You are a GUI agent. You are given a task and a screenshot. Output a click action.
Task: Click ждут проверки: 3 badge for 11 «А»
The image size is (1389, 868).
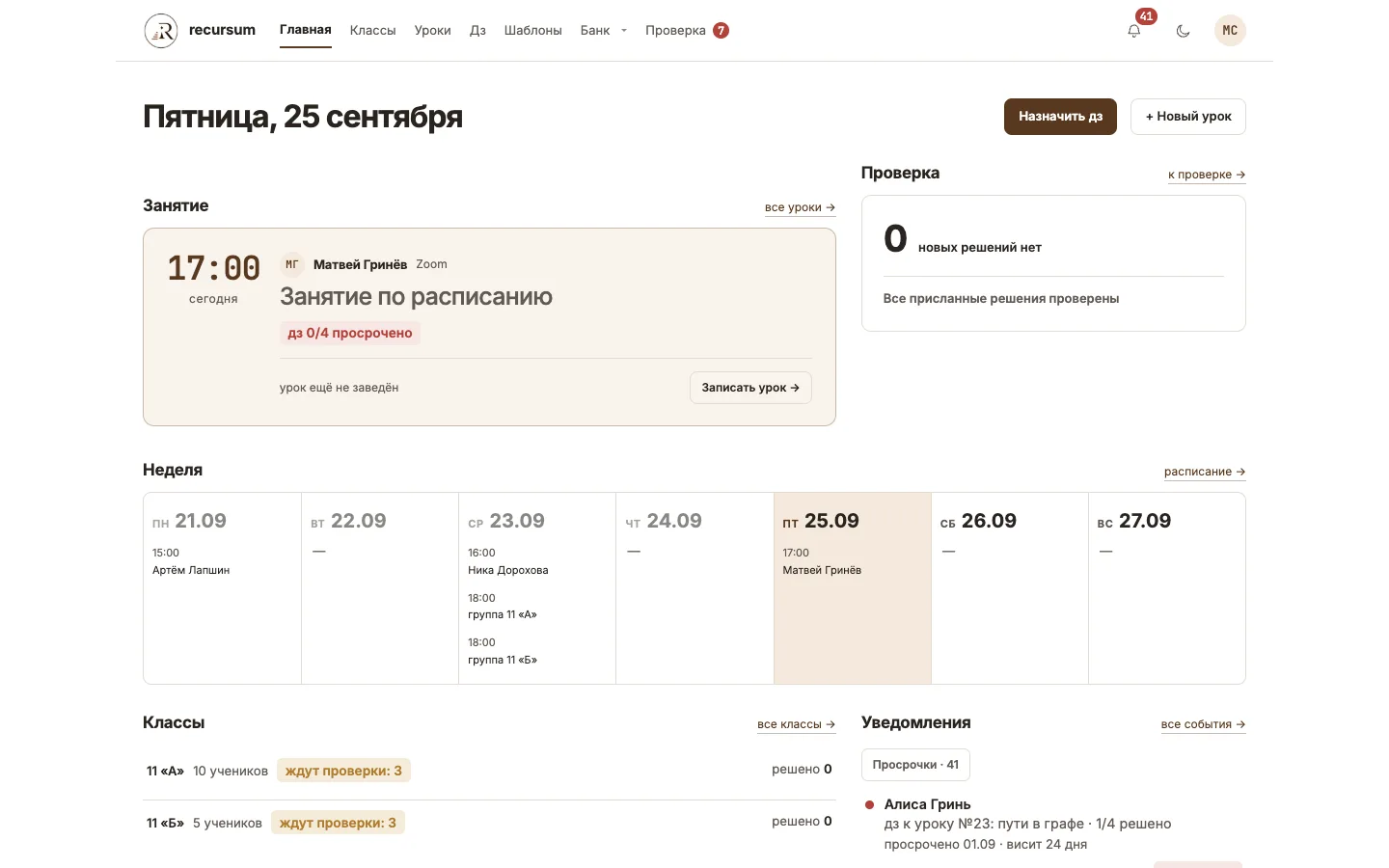coord(343,771)
